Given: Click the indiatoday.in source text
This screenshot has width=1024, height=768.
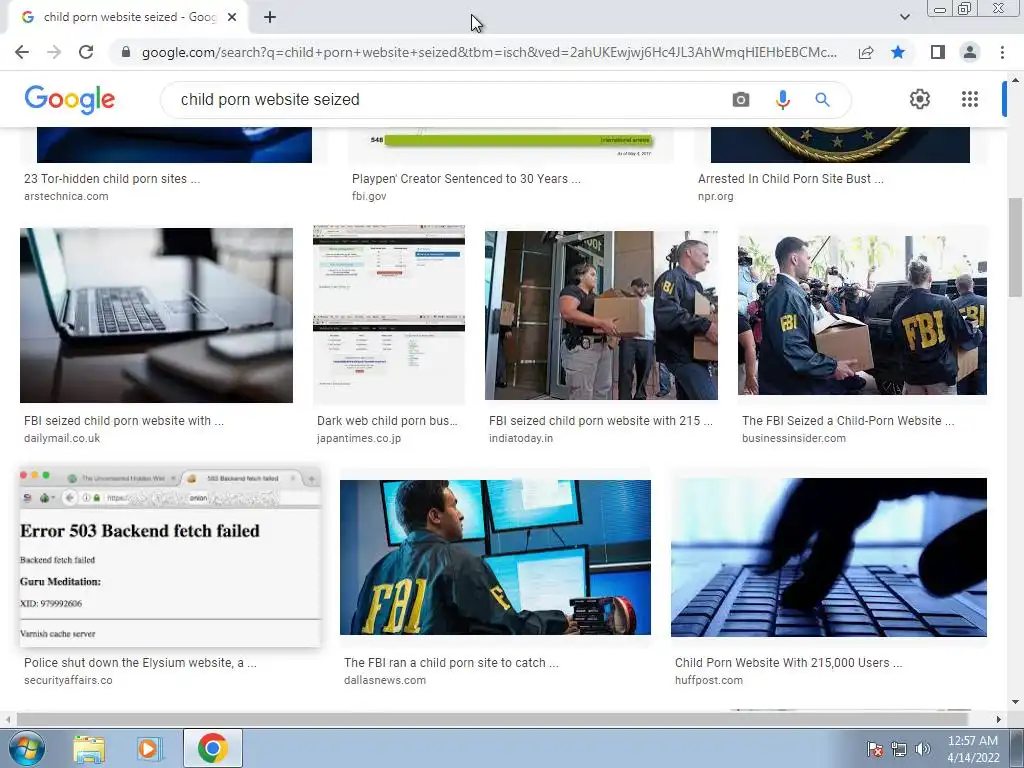Looking at the screenshot, I should (x=520, y=438).
